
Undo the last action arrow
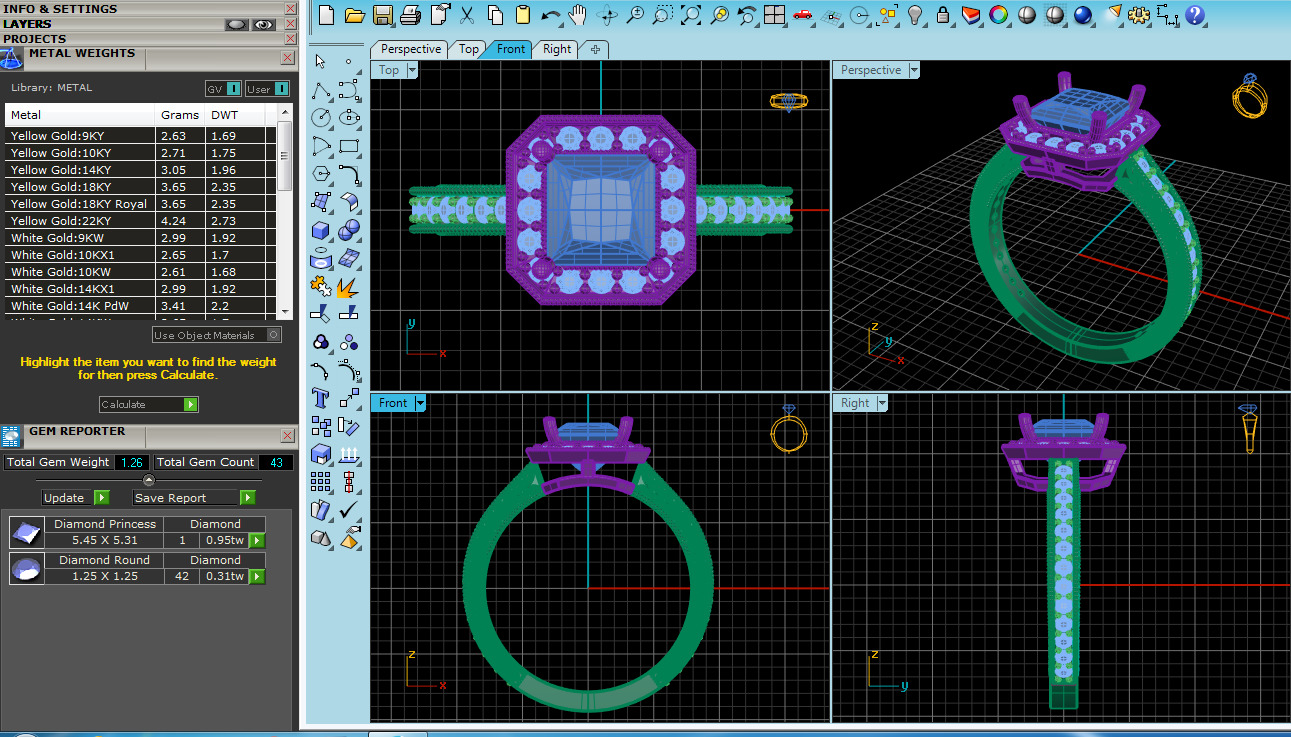551,15
